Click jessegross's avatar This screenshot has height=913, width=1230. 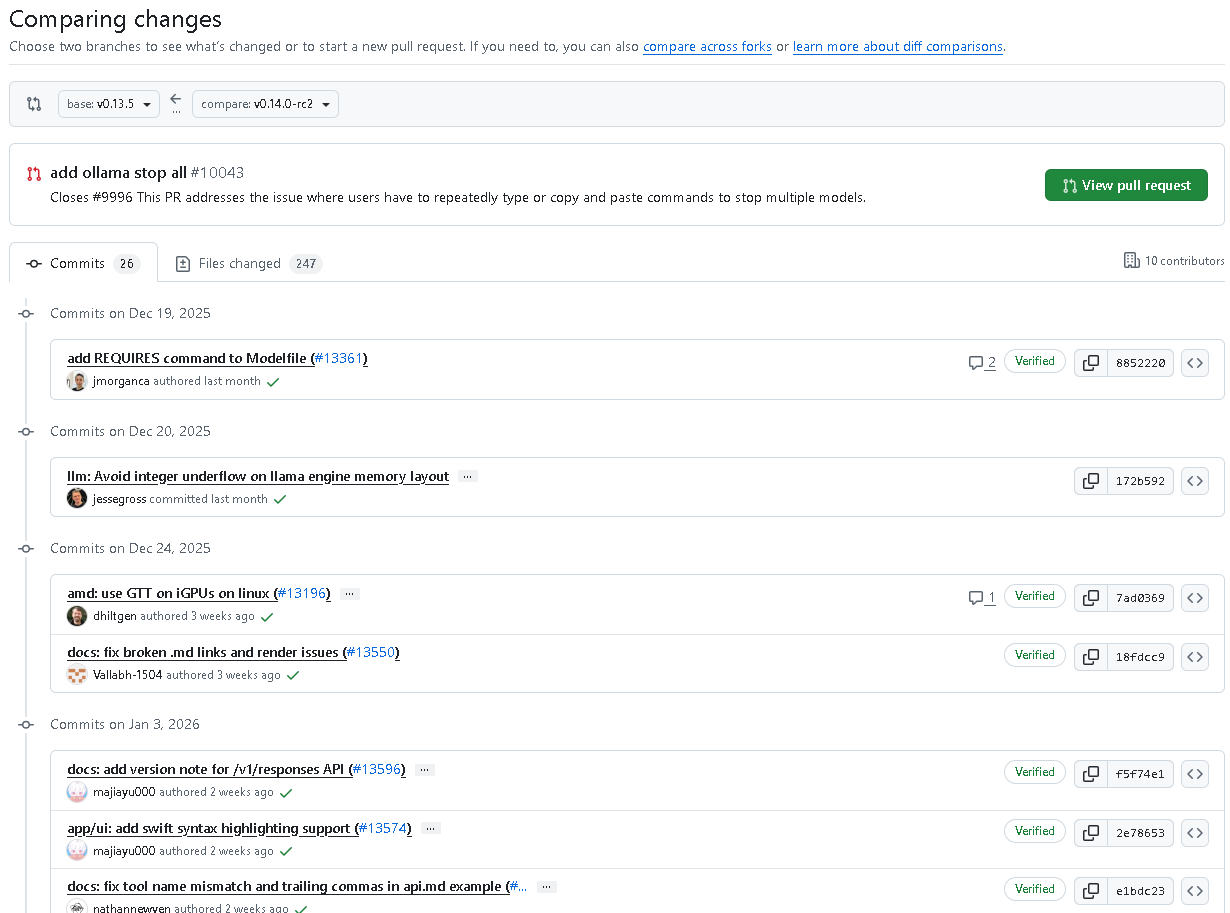tap(77, 498)
